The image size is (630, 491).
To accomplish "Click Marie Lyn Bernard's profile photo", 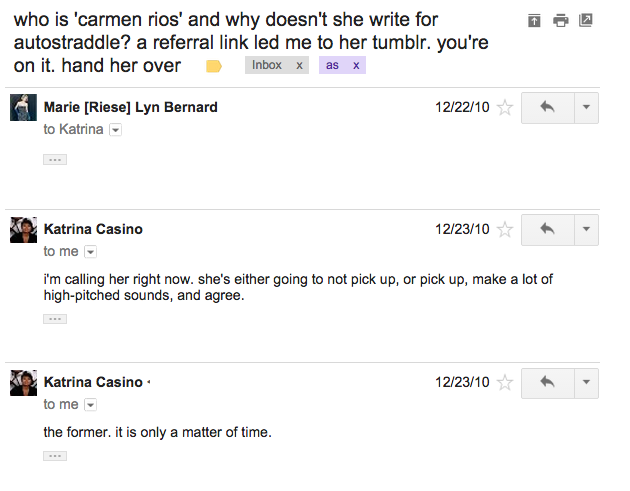I will point(23,108).
